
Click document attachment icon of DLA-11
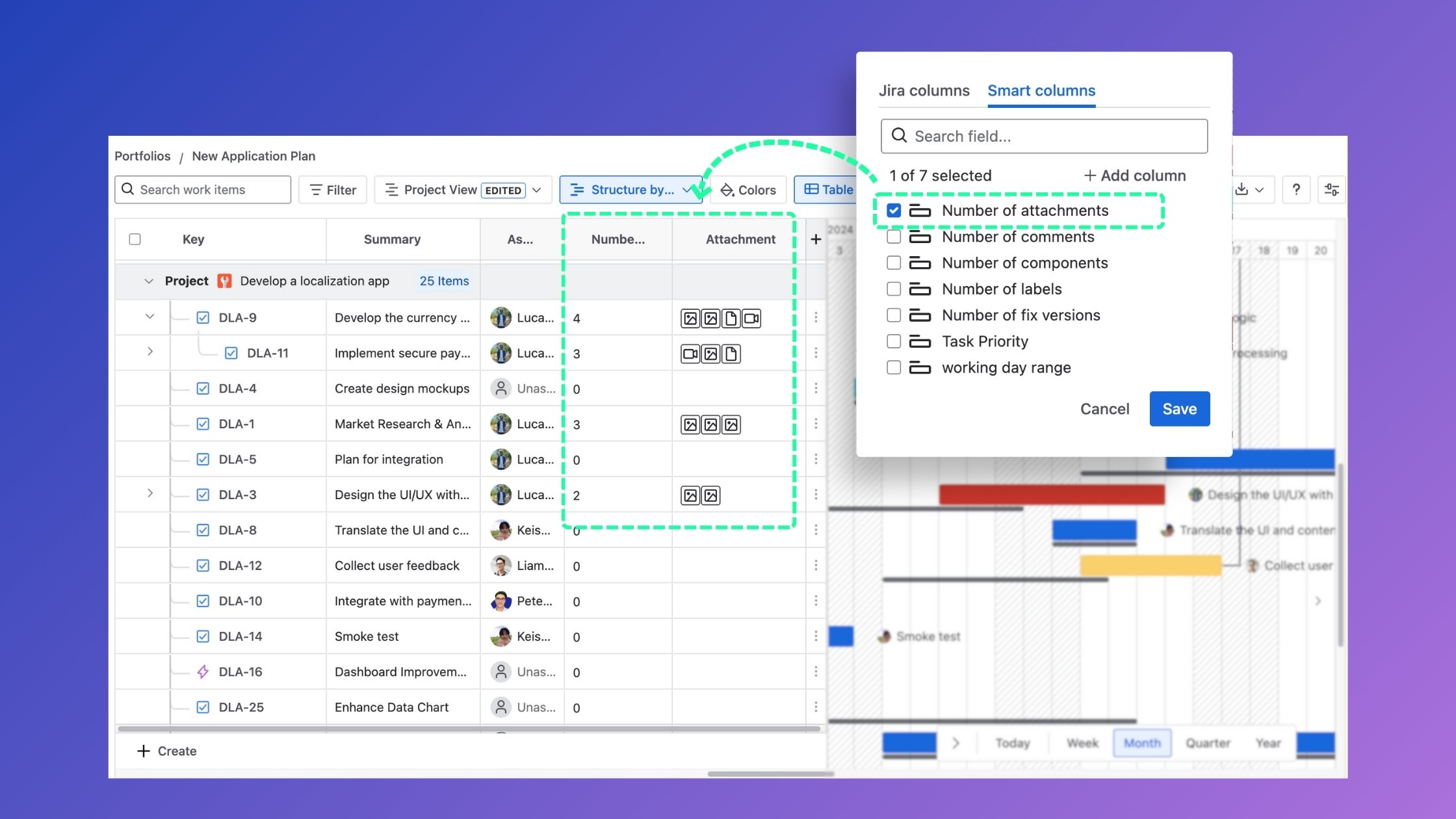(x=731, y=354)
